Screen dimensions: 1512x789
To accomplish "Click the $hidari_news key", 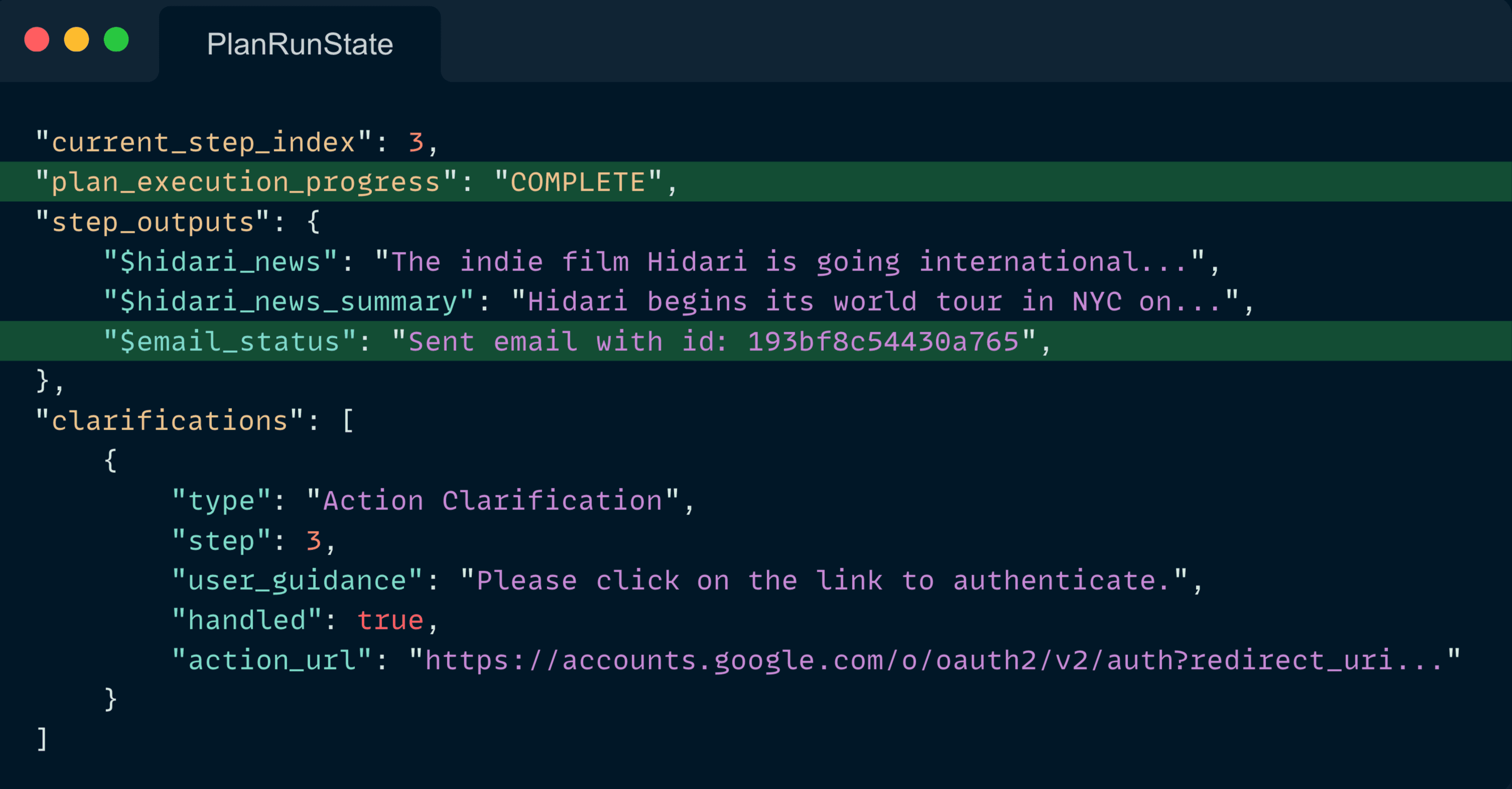I will 221,262.
